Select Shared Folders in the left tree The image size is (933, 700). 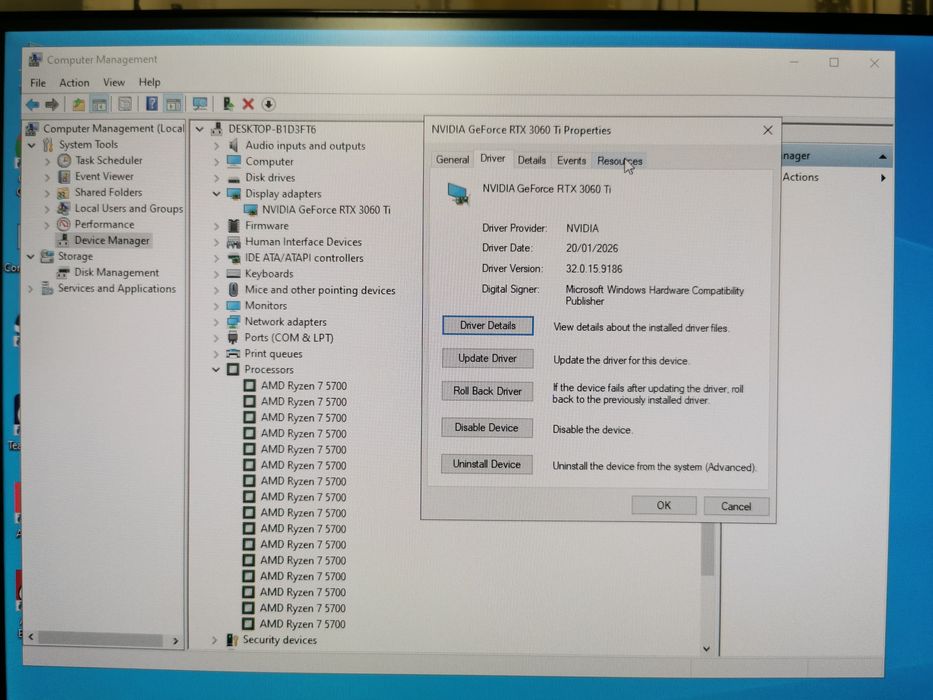tap(108, 192)
